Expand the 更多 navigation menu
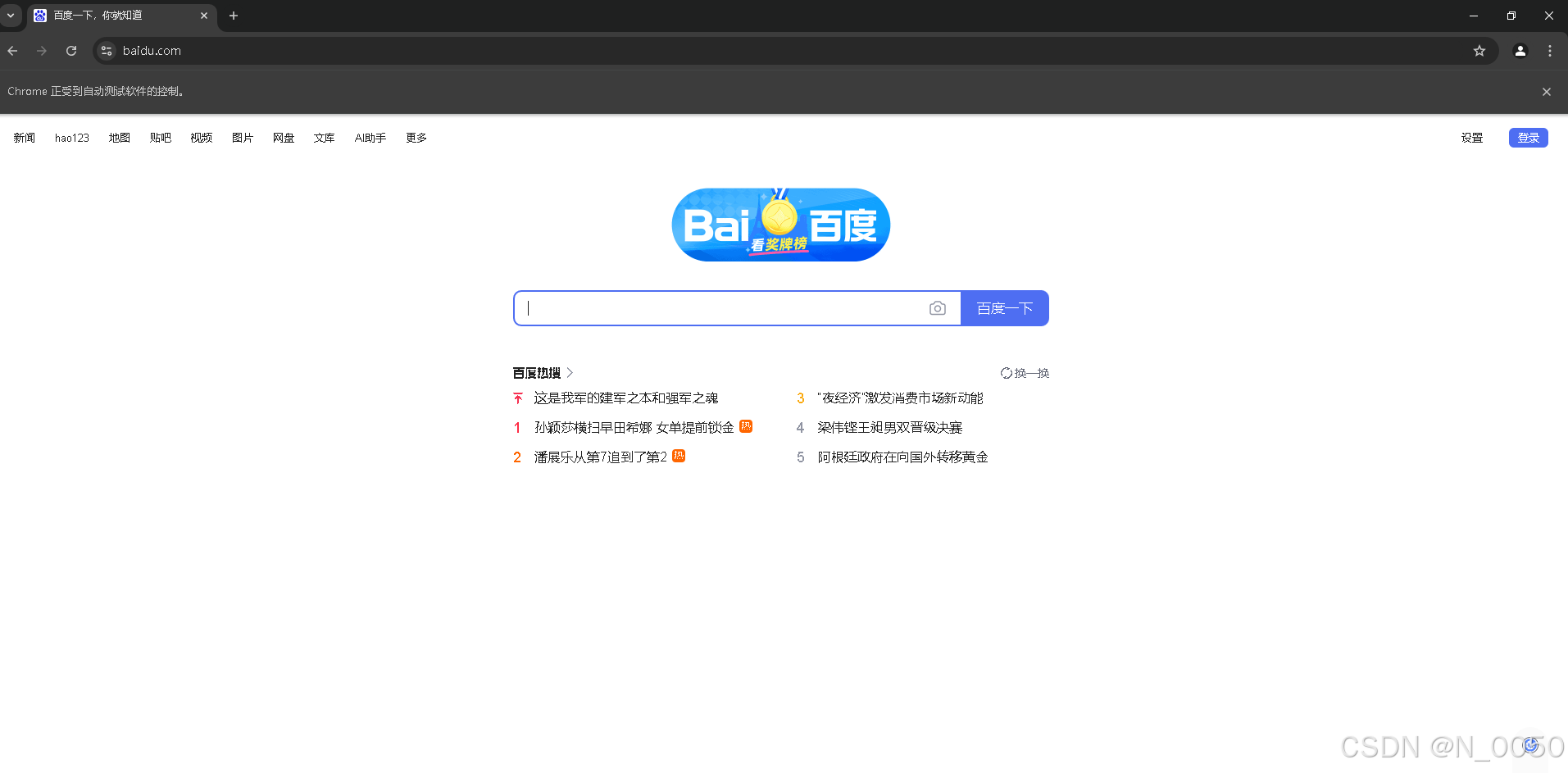Viewport: 1568px width, 773px height. pos(416,138)
